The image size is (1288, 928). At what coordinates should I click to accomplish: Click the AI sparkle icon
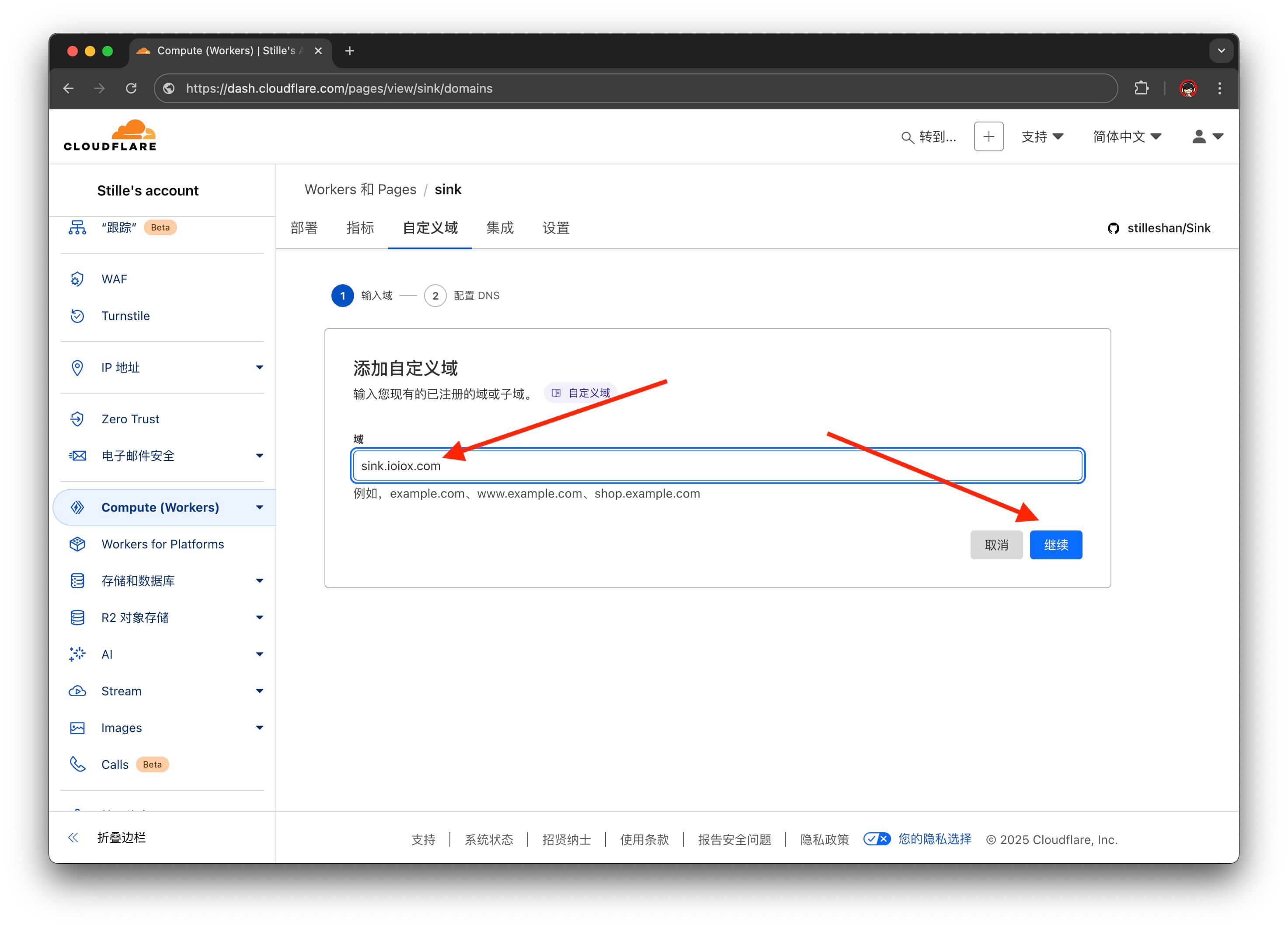(77, 654)
